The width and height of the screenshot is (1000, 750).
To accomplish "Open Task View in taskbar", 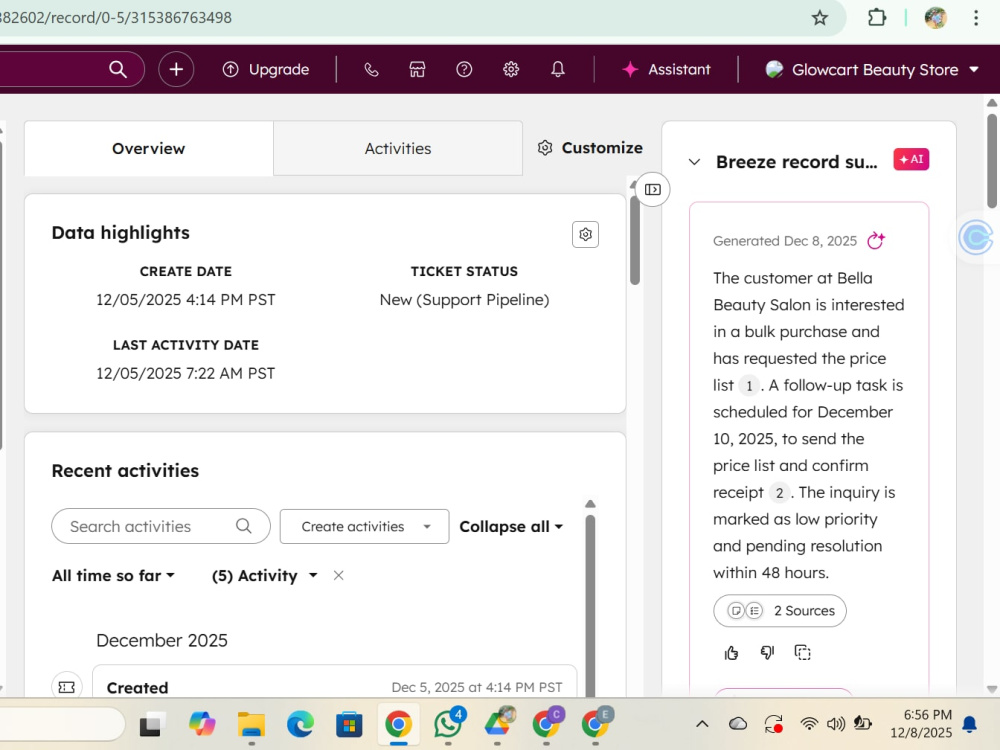I will pos(152,724).
